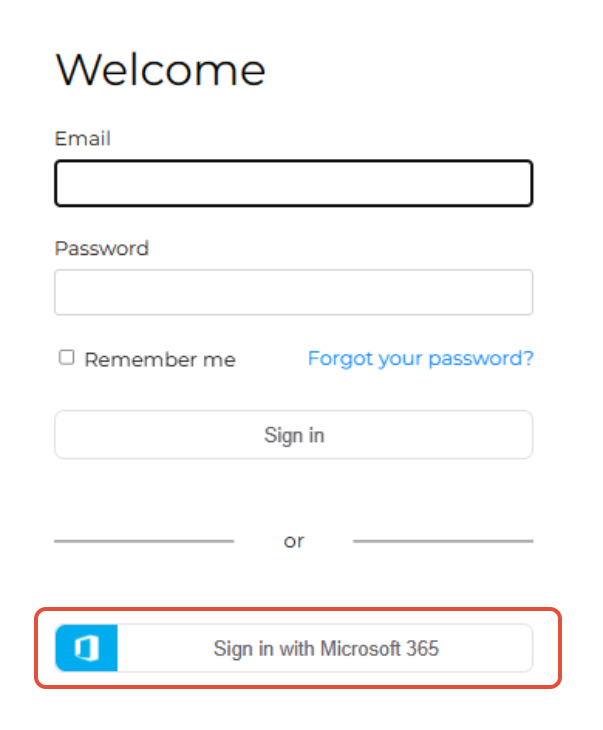Enable the Remember me option
The image size is (603, 730).
[67, 358]
